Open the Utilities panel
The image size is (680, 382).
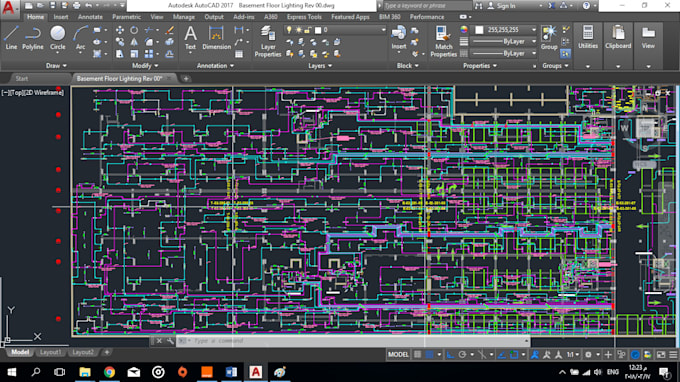click(588, 37)
